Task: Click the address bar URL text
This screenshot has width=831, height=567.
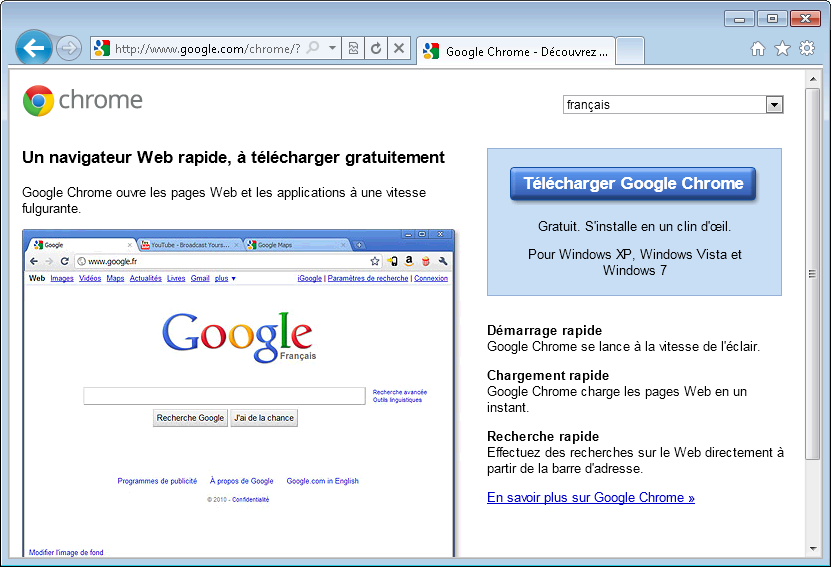Action: click(207, 49)
